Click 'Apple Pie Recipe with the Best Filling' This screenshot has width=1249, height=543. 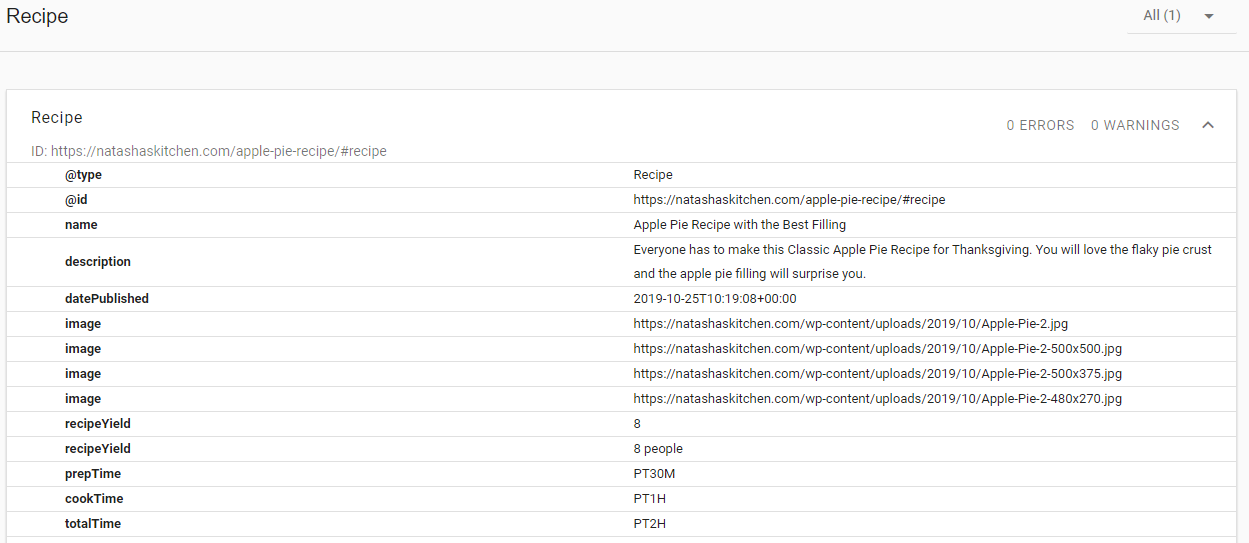[740, 225]
